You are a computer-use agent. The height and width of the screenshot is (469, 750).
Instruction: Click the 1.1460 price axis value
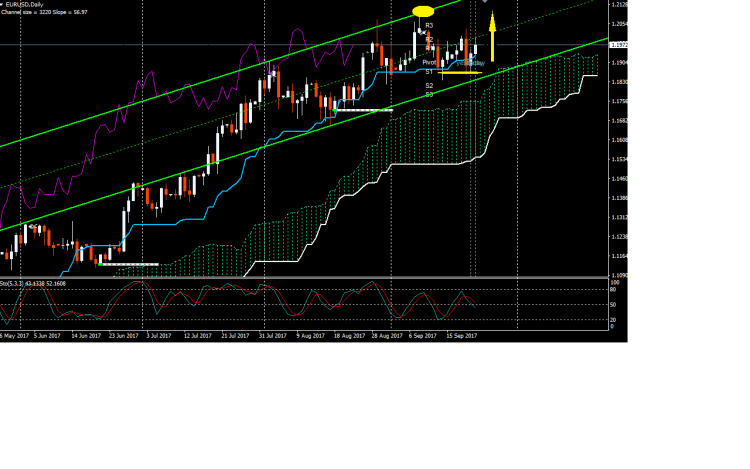point(619,179)
